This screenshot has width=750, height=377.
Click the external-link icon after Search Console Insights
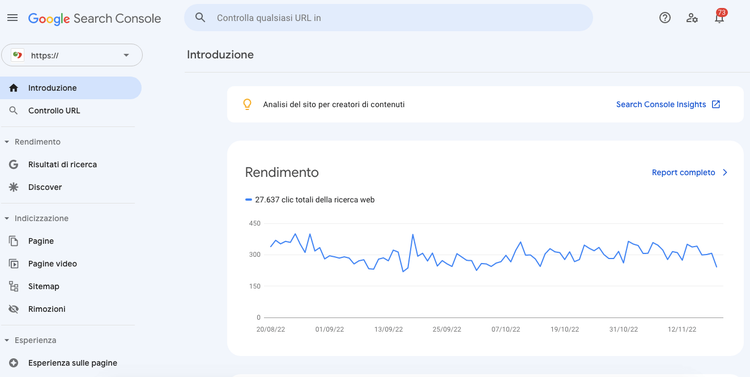point(716,104)
